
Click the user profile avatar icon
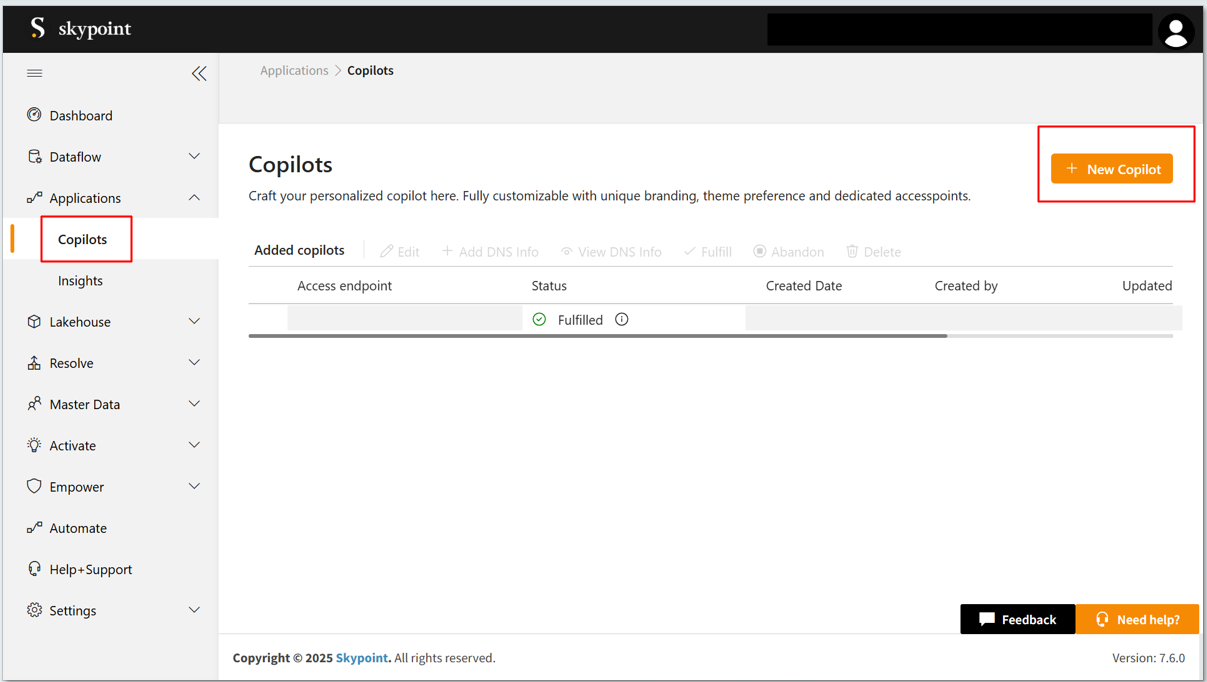tap(1176, 32)
